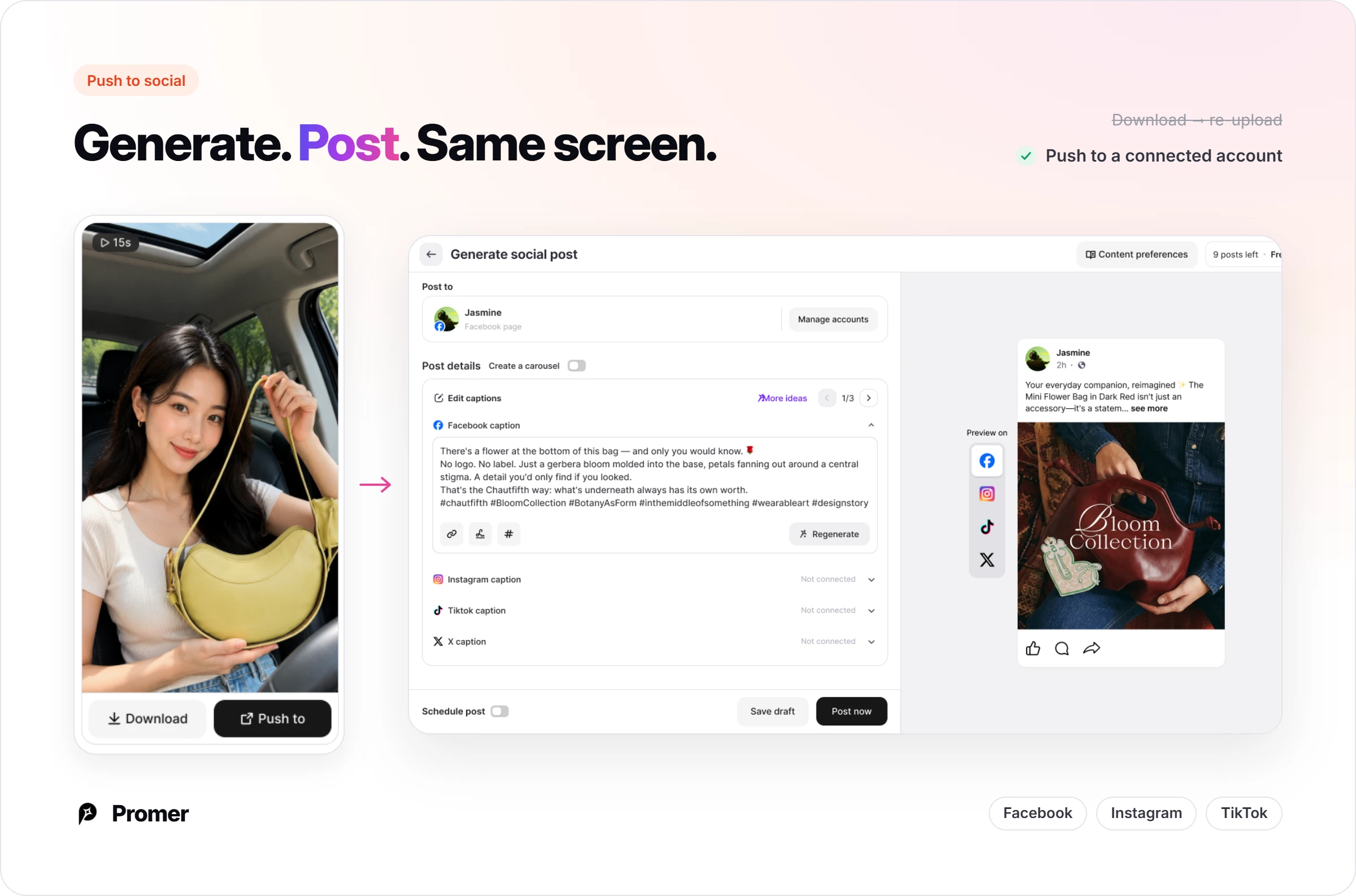Select the TikTok pill tag
The height and width of the screenshot is (896, 1356).
coord(1244,813)
